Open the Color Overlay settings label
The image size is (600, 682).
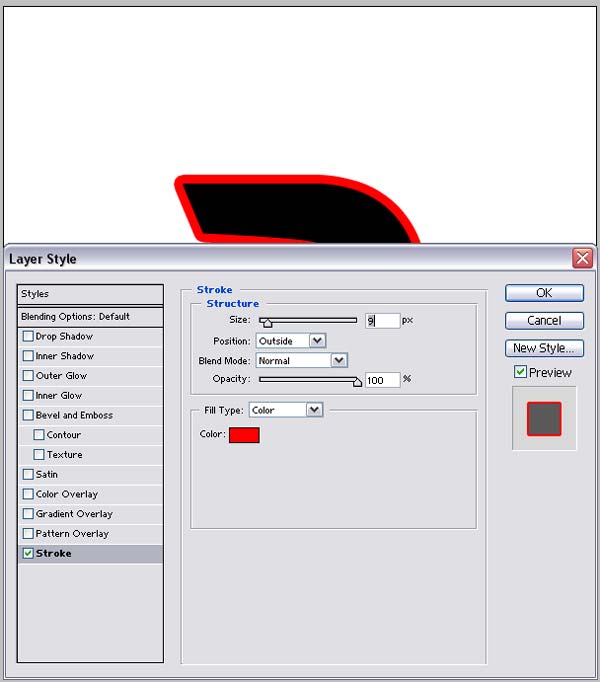point(67,494)
